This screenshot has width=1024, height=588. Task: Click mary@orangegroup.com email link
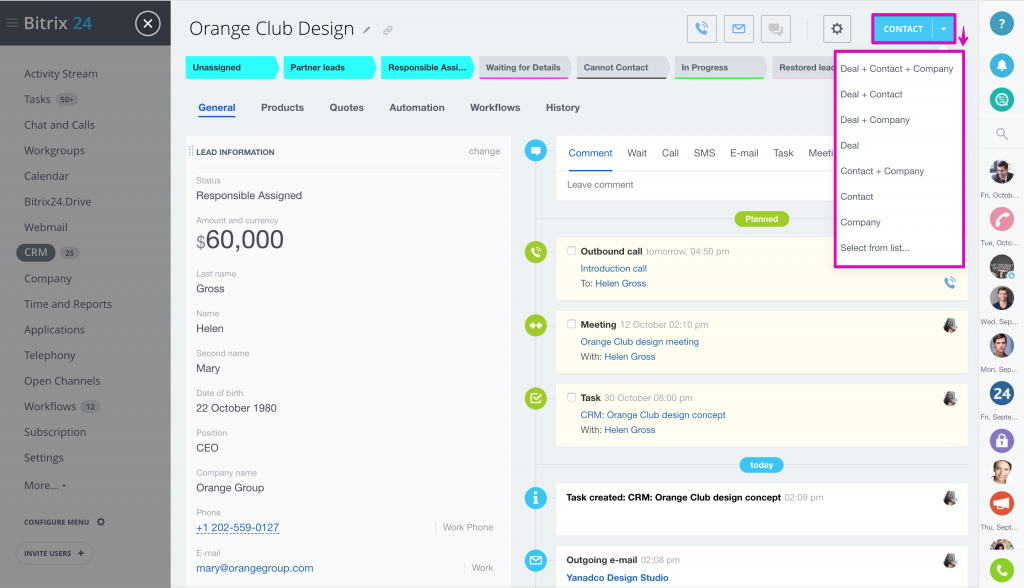coord(255,568)
